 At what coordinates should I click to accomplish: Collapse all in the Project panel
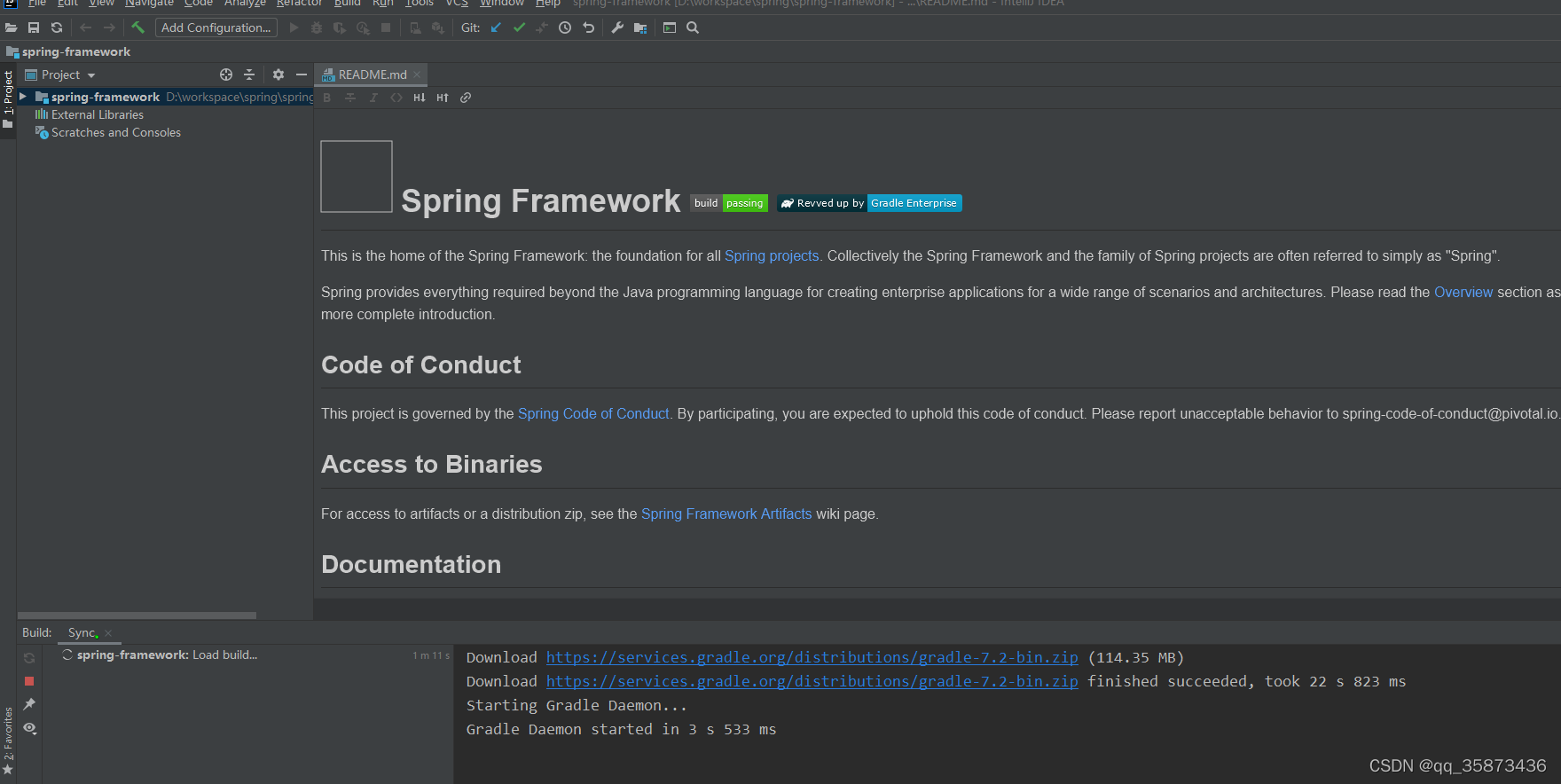tap(249, 74)
